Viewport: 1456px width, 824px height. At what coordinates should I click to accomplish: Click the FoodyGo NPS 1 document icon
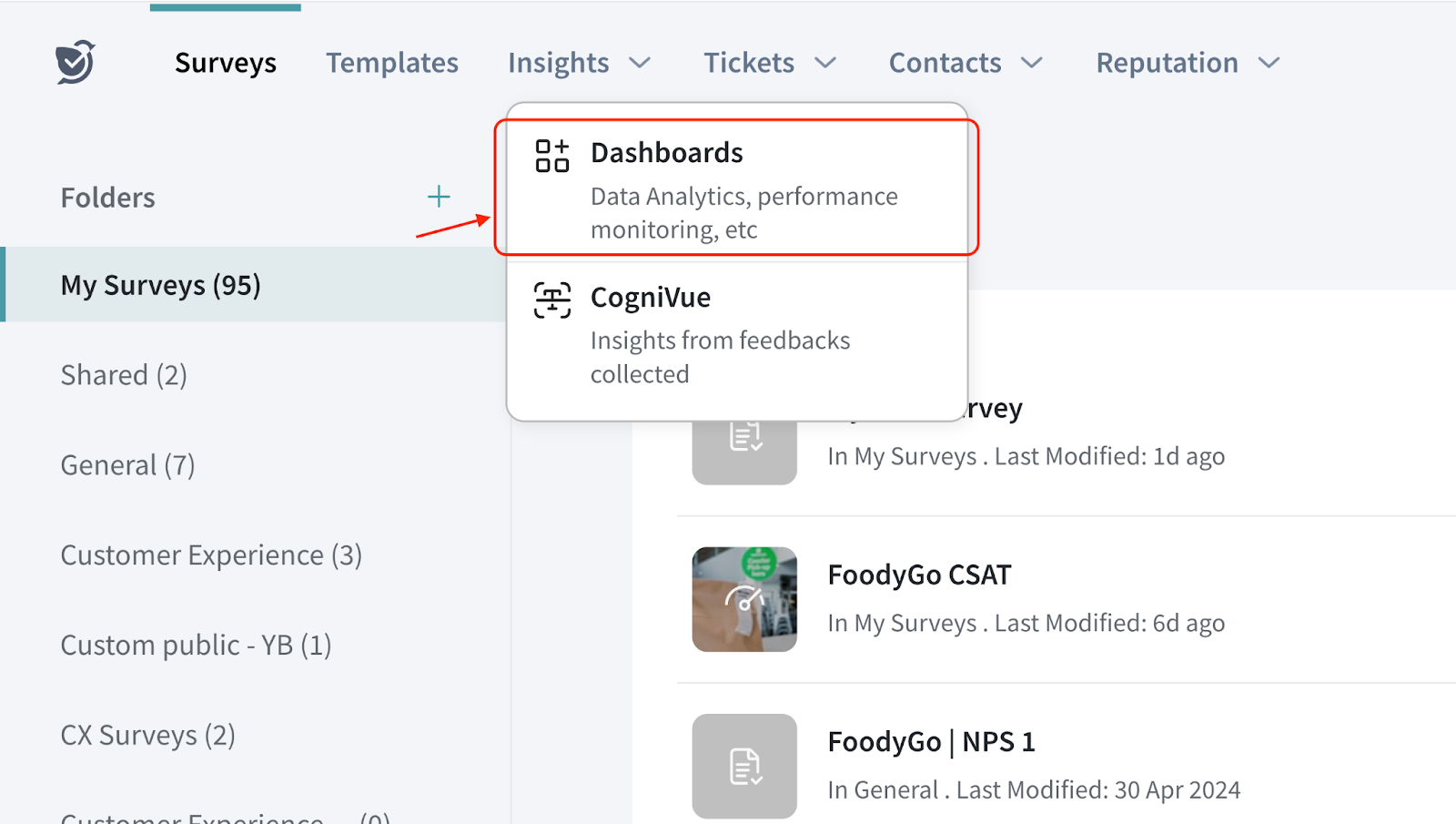[744, 766]
